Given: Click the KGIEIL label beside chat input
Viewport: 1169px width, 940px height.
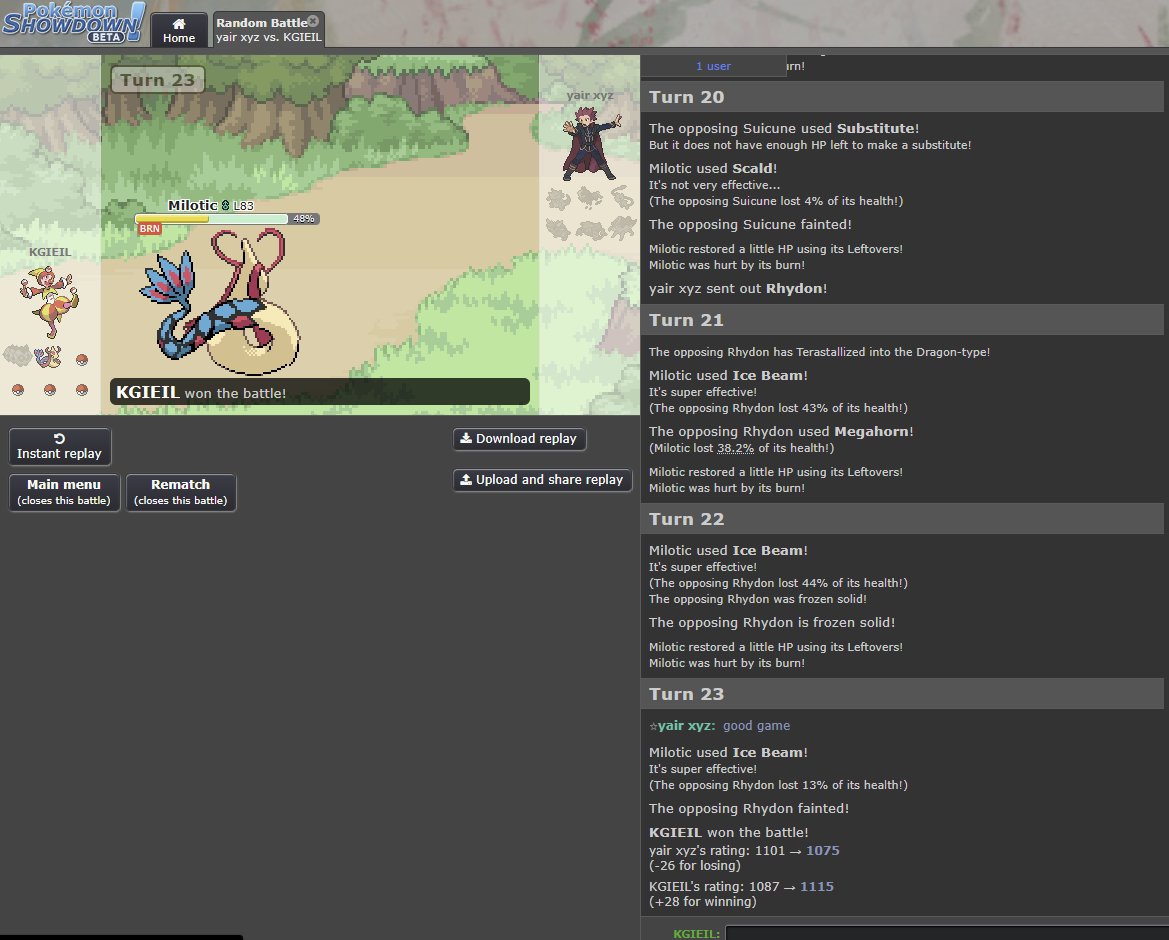Looking at the screenshot, I should pos(696,933).
